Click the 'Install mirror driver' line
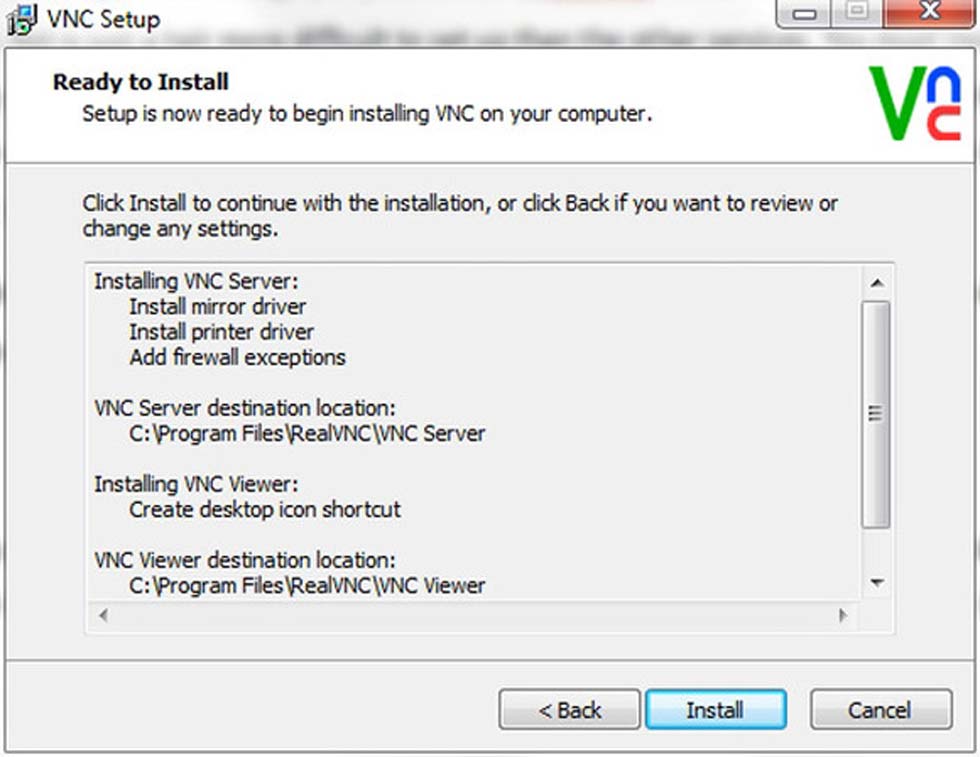980x757 pixels. pyautogui.click(x=218, y=306)
